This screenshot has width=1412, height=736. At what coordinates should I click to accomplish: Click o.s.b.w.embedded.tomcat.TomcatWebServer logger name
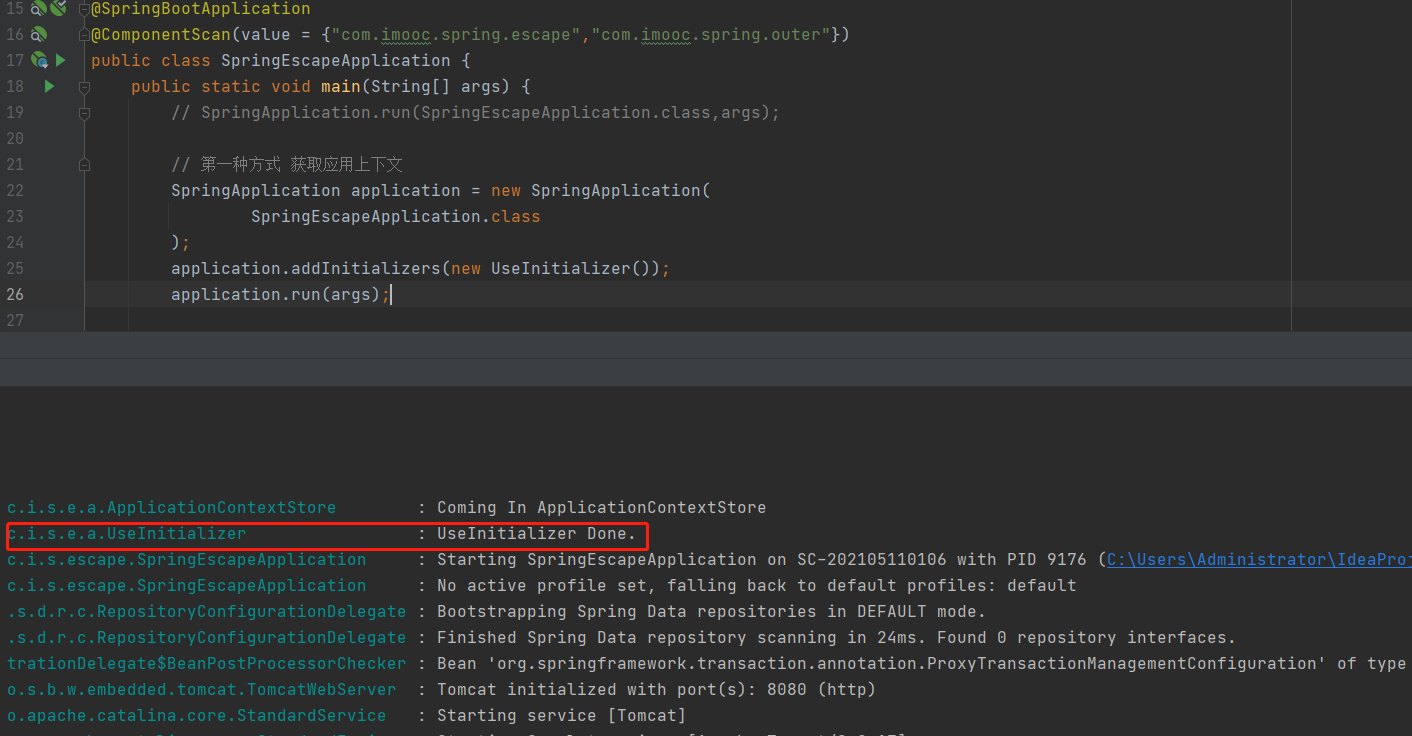coord(202,690)
